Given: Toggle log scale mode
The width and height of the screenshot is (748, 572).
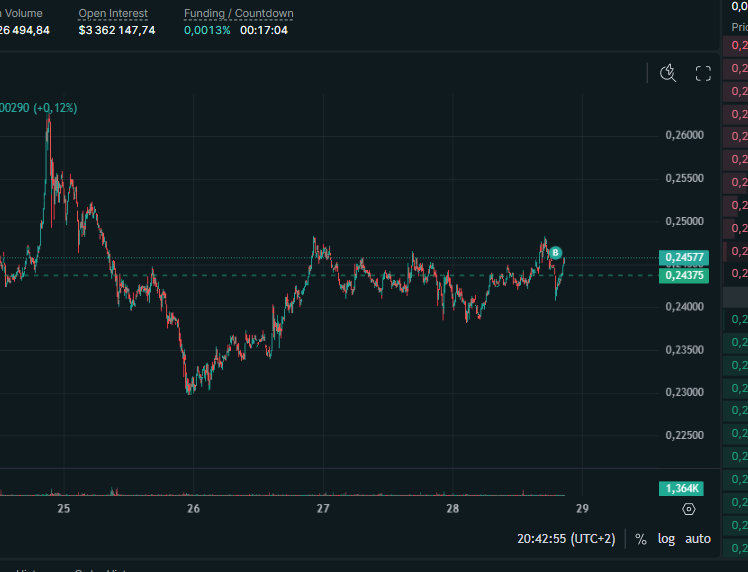Looking at the screenshot, I should point(666,539).
